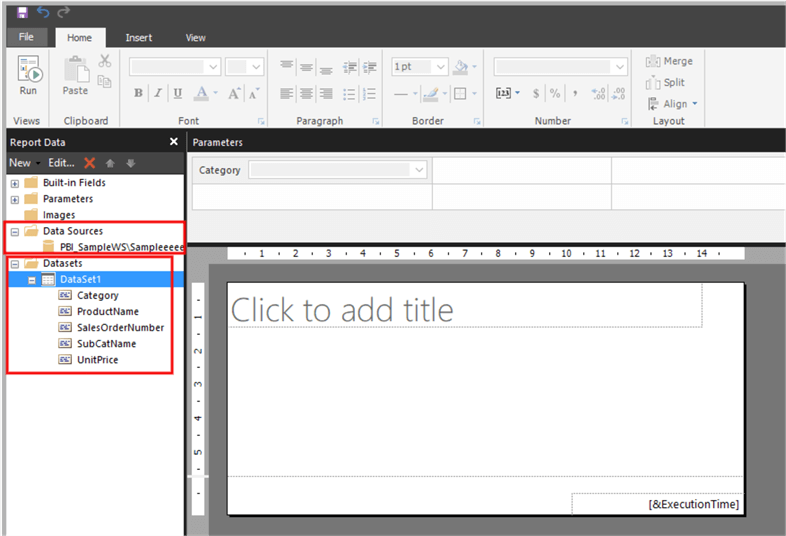This screenshot has height=536, width=786.
Task: Click the Save icon in title bar
Action: pyautogui.click(x=22, y=12)
